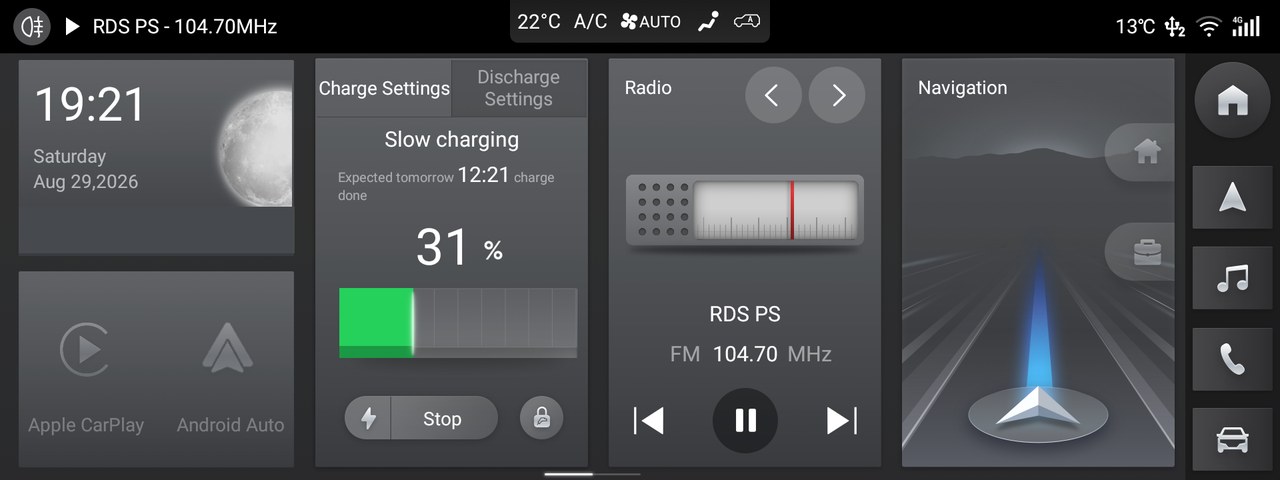1280x480 pixels.
Task: Tap the outside temperature 13°C reading
Action: [1135, 26]
